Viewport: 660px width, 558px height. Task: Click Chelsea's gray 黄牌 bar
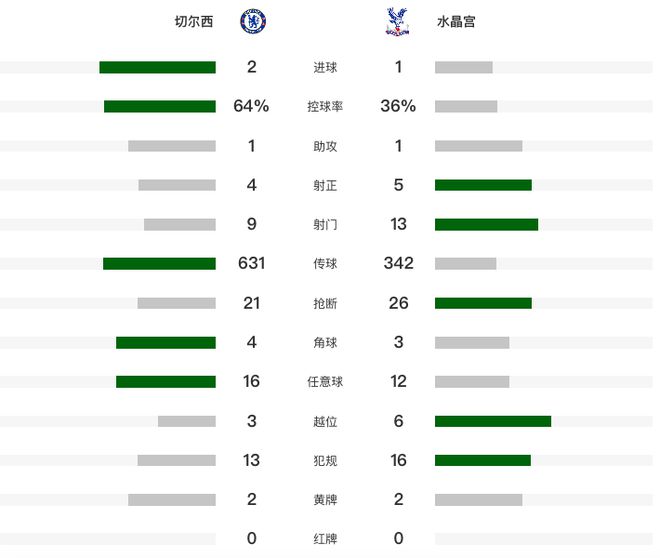pos(172,500)
